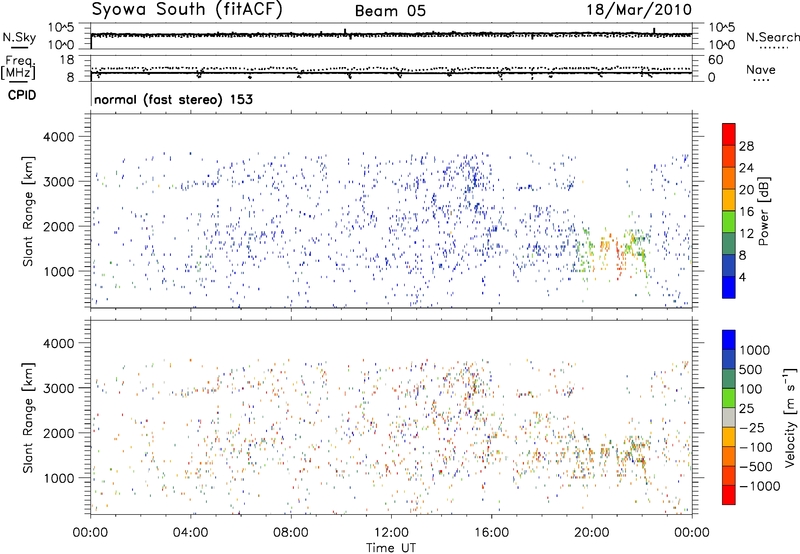Click the "-1000" label on the velocity colorbar
Viewport: 800px width, 554px height.
[x=760, y=486]
